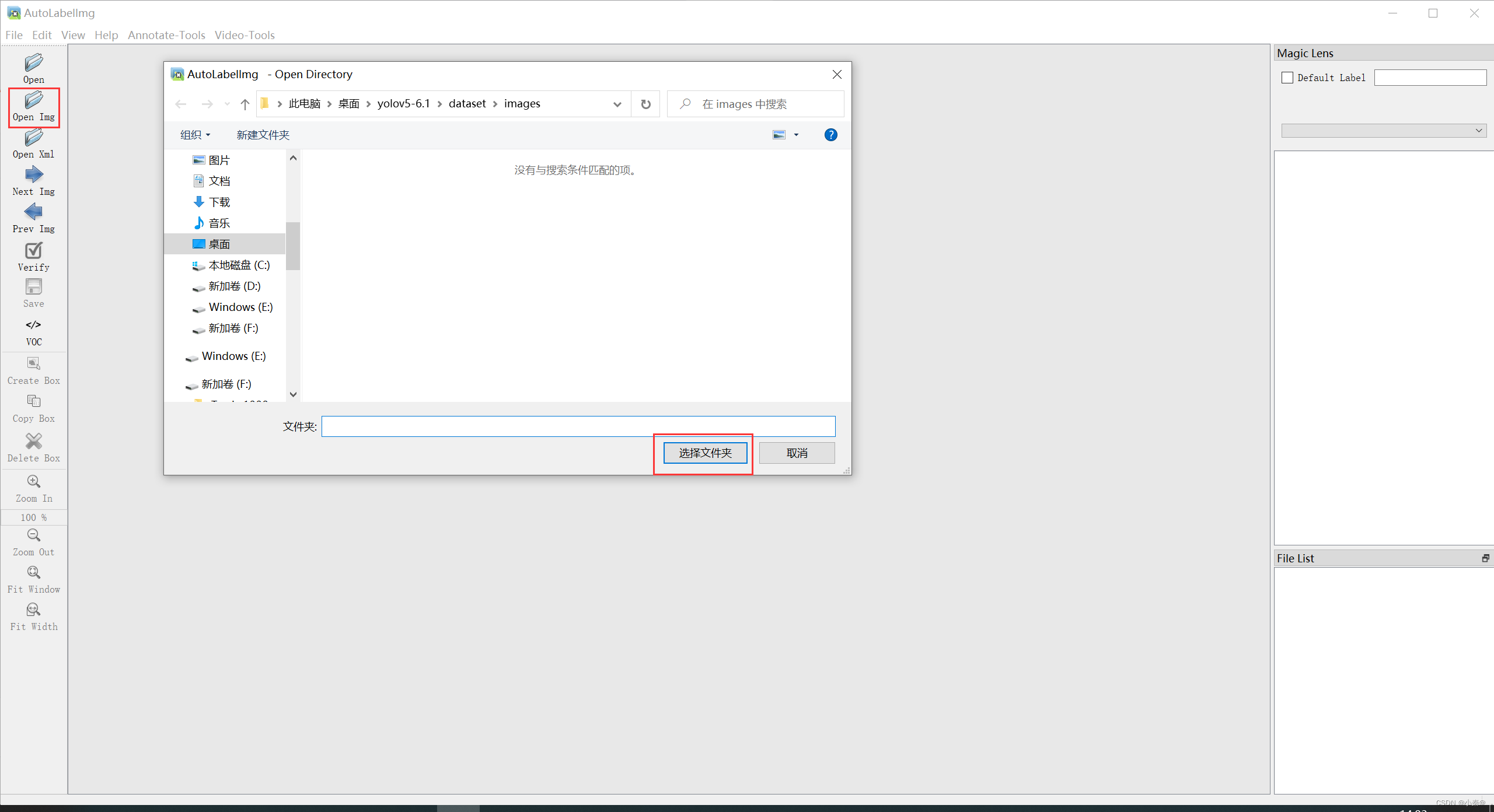Open the Video-Tools menu
Screen dimensions: 1494x812
[x=245, y=35]
